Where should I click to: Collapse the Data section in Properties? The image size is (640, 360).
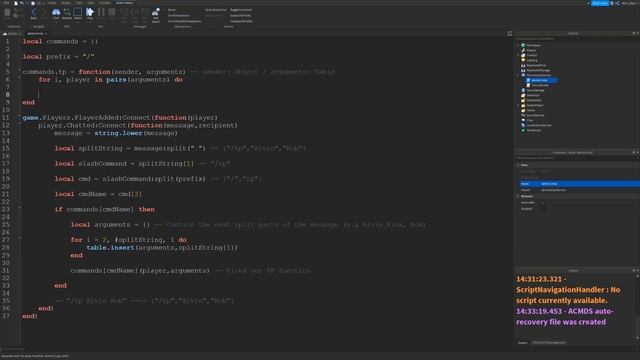click(x=518, y=165)
